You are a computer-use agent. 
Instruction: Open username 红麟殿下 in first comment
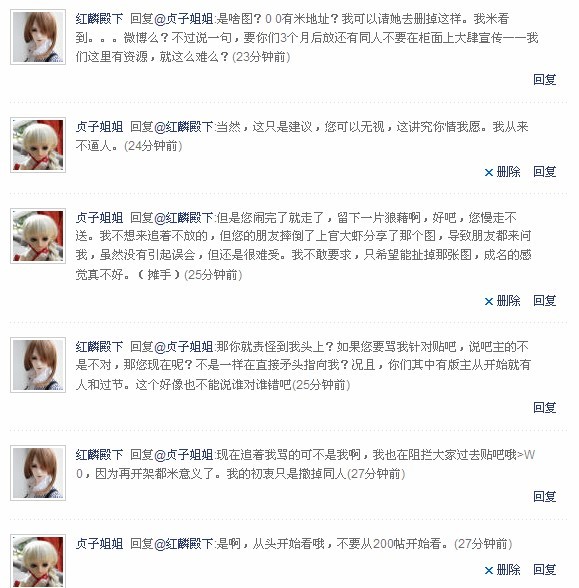(99, 19)
